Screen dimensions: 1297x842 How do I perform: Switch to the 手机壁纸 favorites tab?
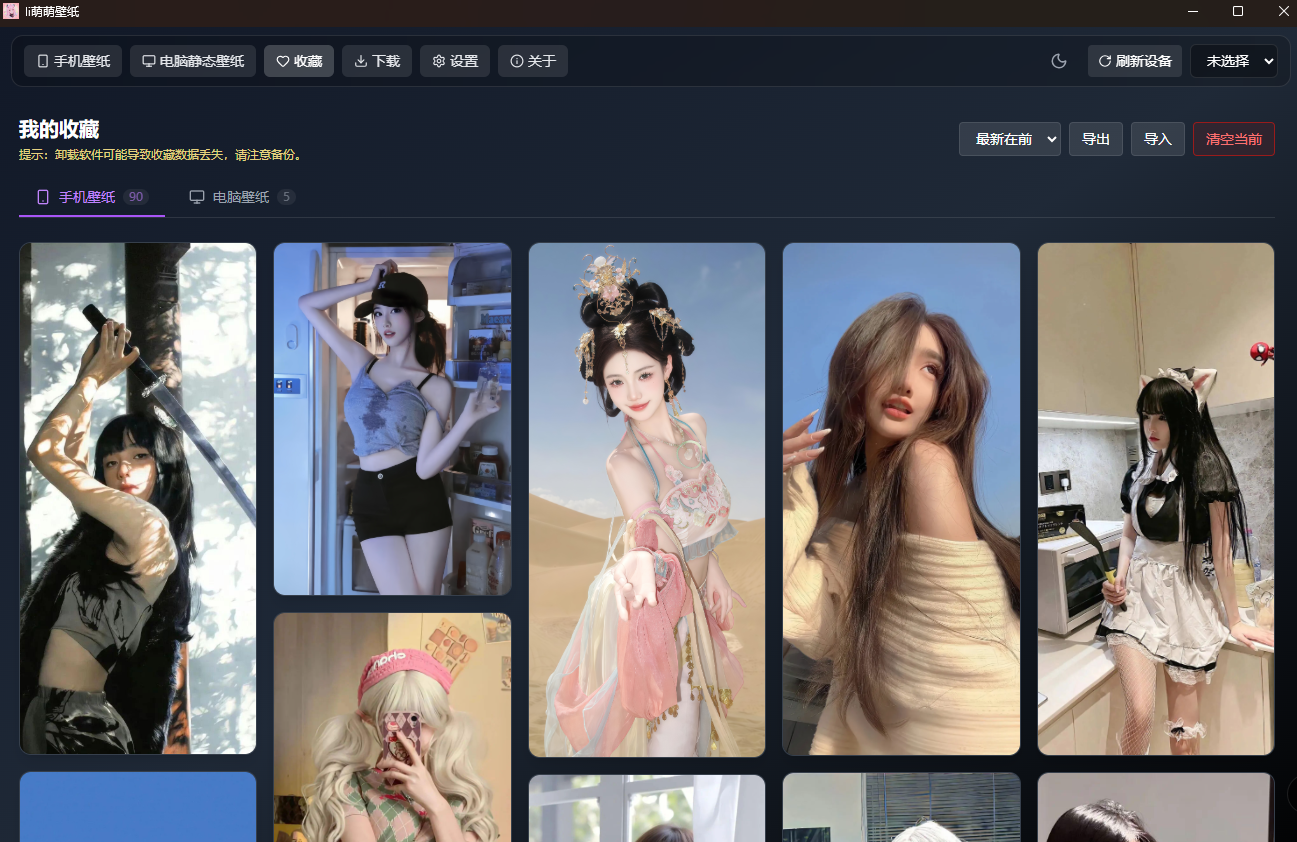91,197
